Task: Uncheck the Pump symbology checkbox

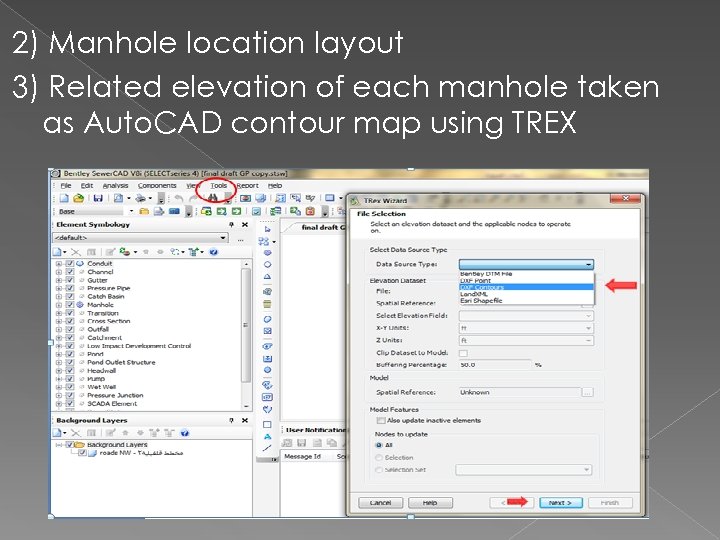Action: [70, 379]
